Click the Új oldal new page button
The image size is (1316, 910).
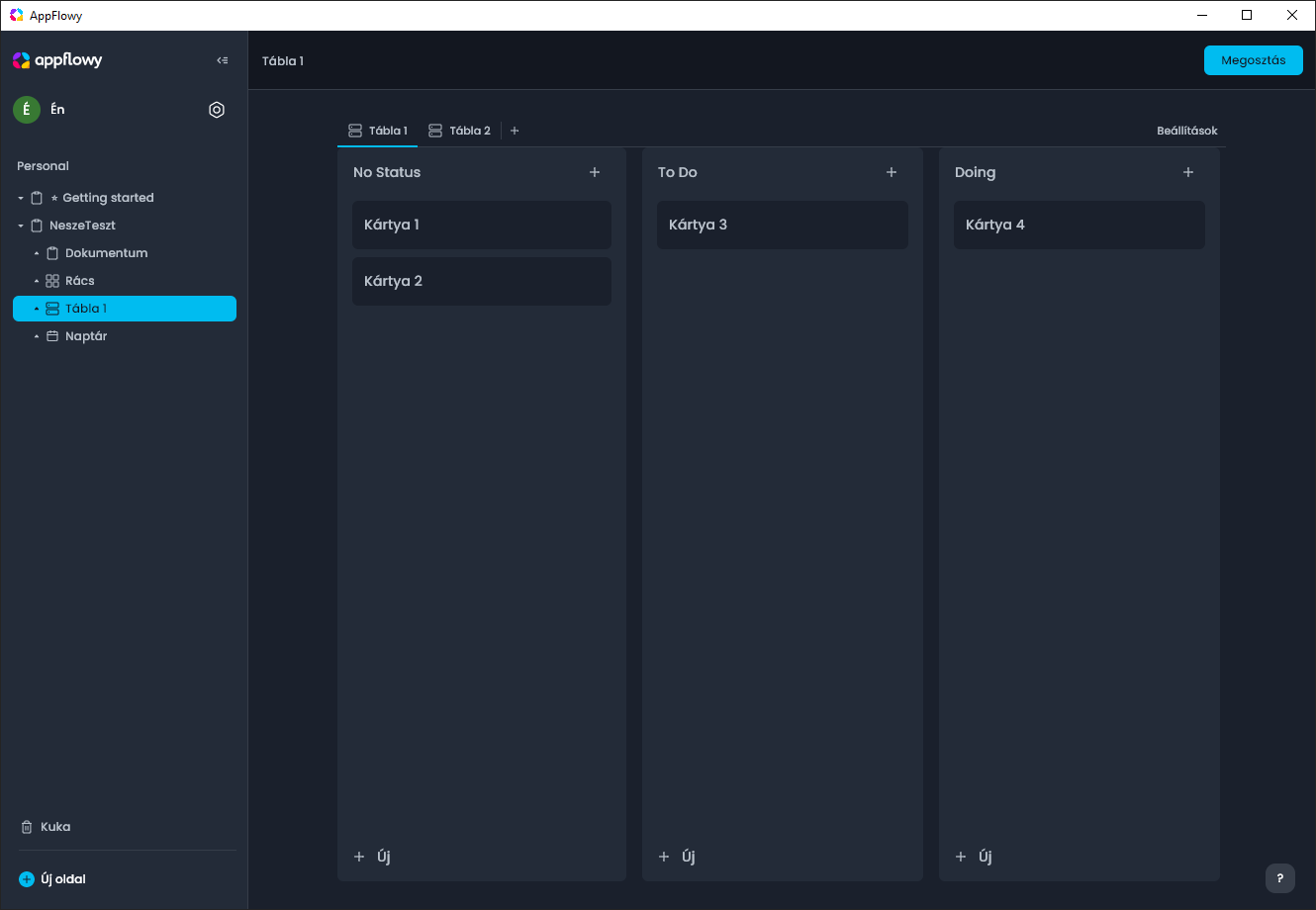point(53,879)
